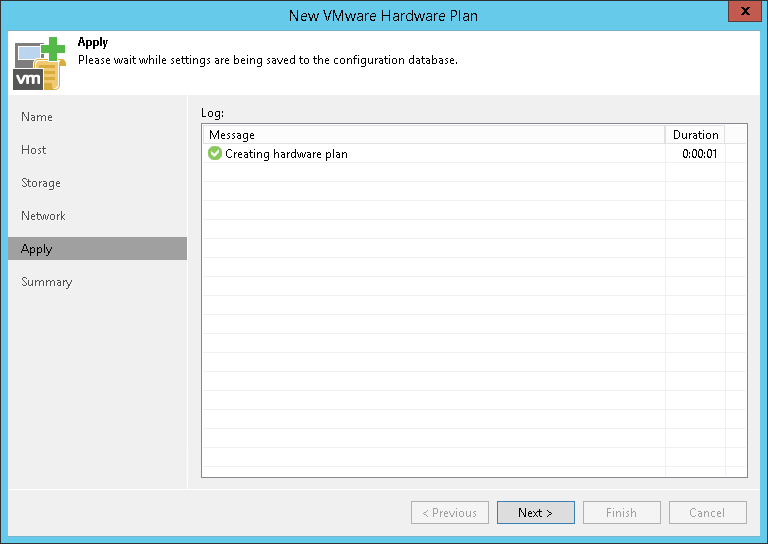Click the 0:00:01 duration value

[699, 154]
